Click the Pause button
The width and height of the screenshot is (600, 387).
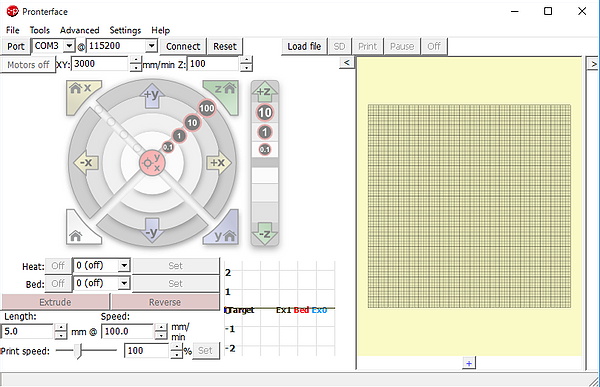tap(402, 46)
